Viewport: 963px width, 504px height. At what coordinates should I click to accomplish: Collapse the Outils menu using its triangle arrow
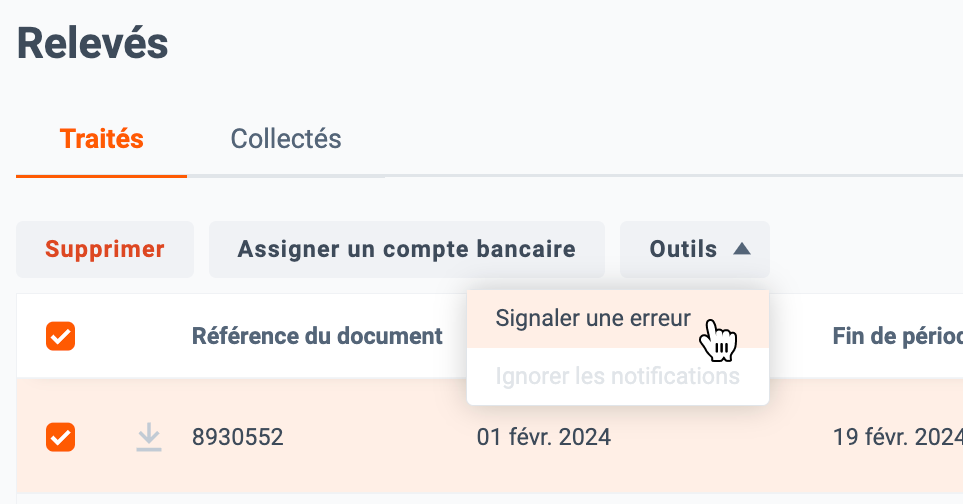point(742,249)
